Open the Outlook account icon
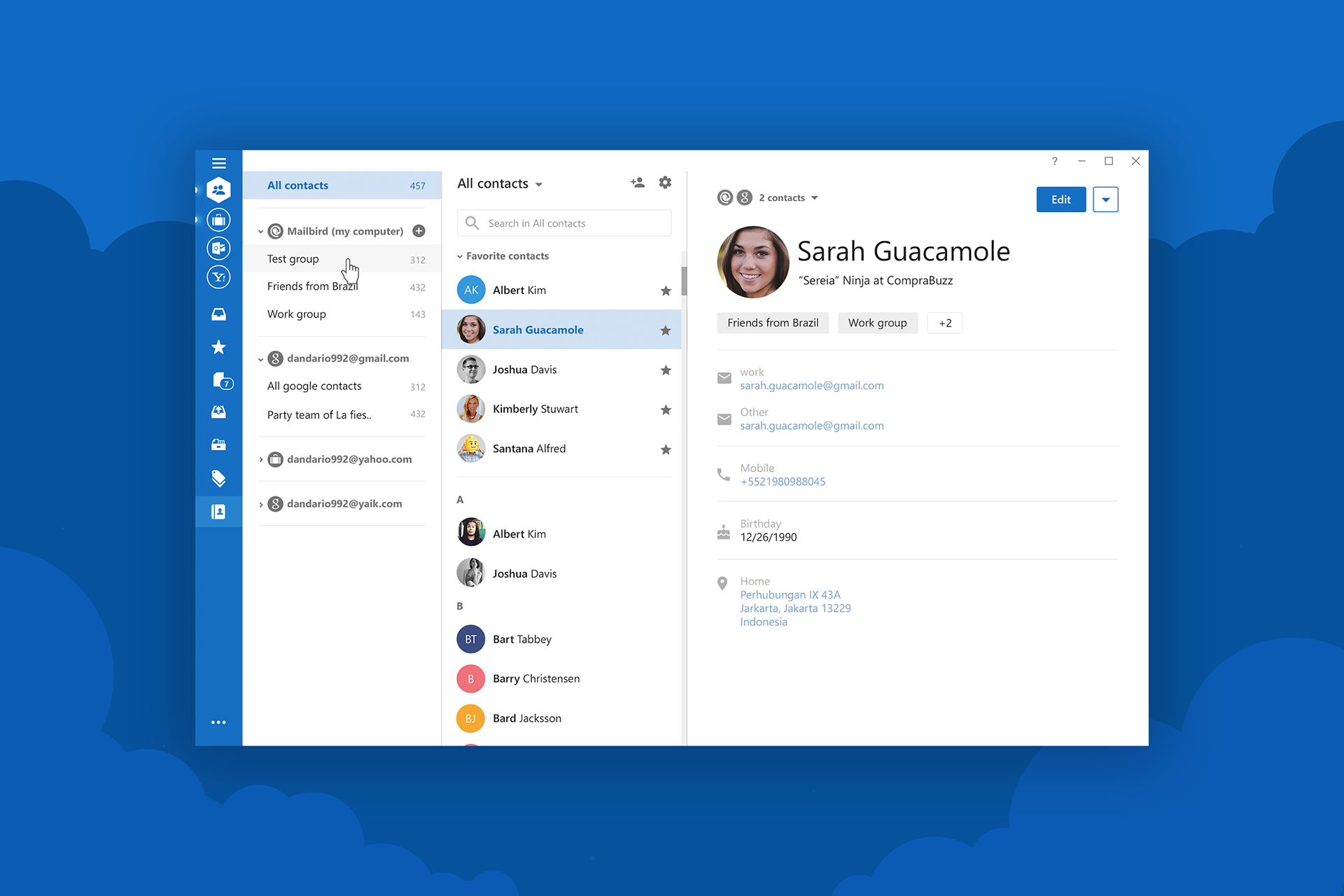Image resolution: width=1344 pixels, height=896 pixels. tap(218, 248)
